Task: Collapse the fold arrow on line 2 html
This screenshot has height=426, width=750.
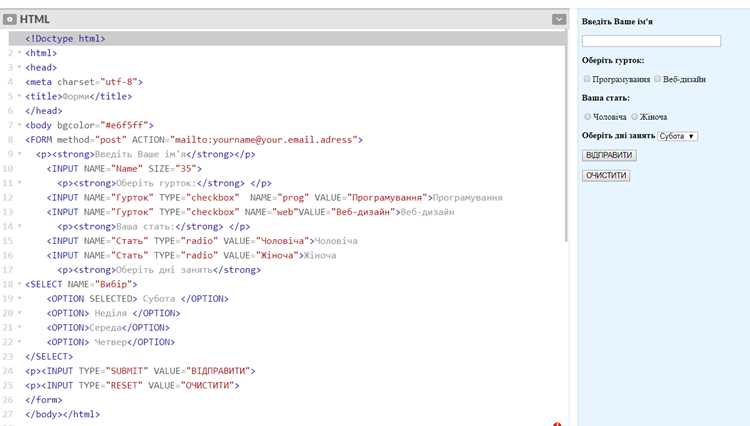Action: pyautogui.click(x=20, y=53)
